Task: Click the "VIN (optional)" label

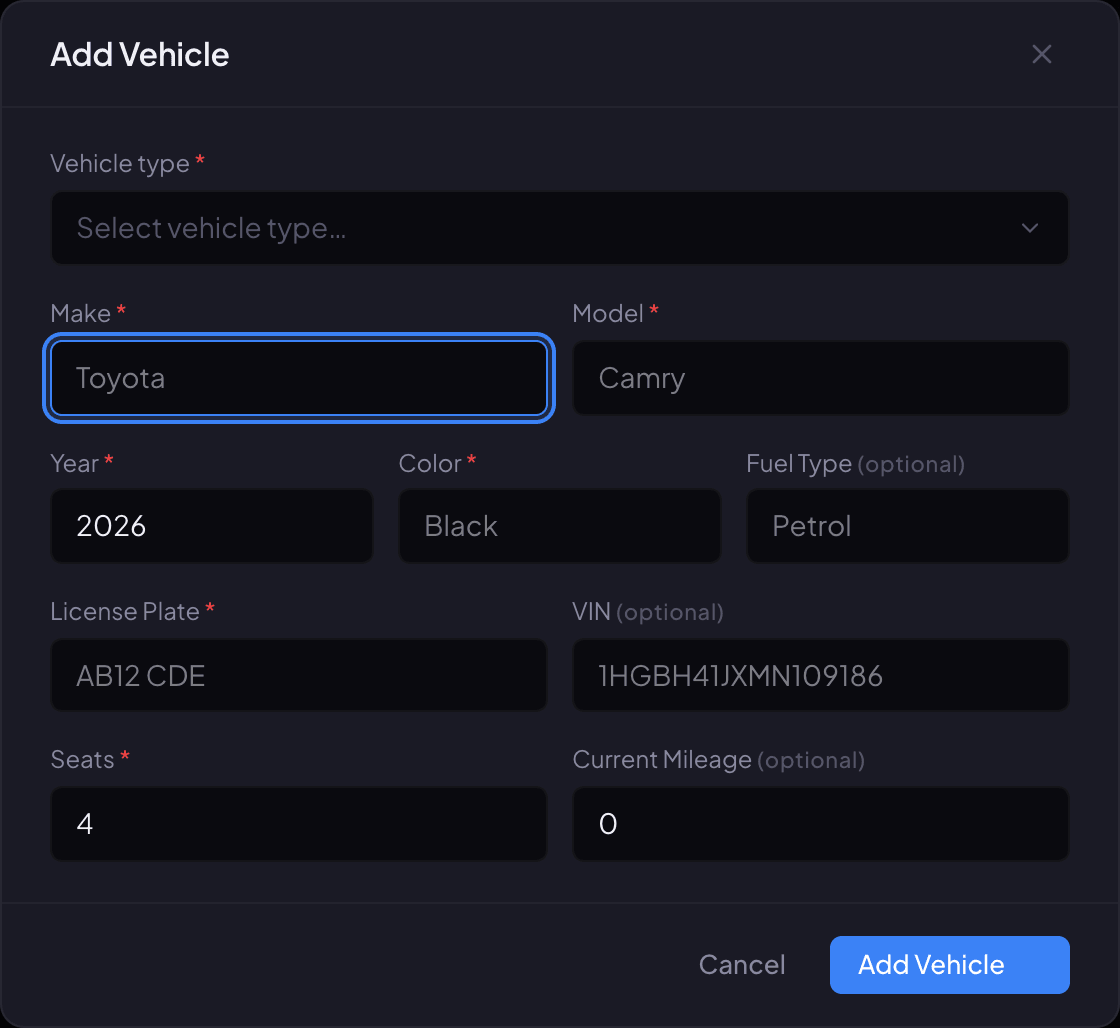Action: pyautogui.click(x=648, y=612)
